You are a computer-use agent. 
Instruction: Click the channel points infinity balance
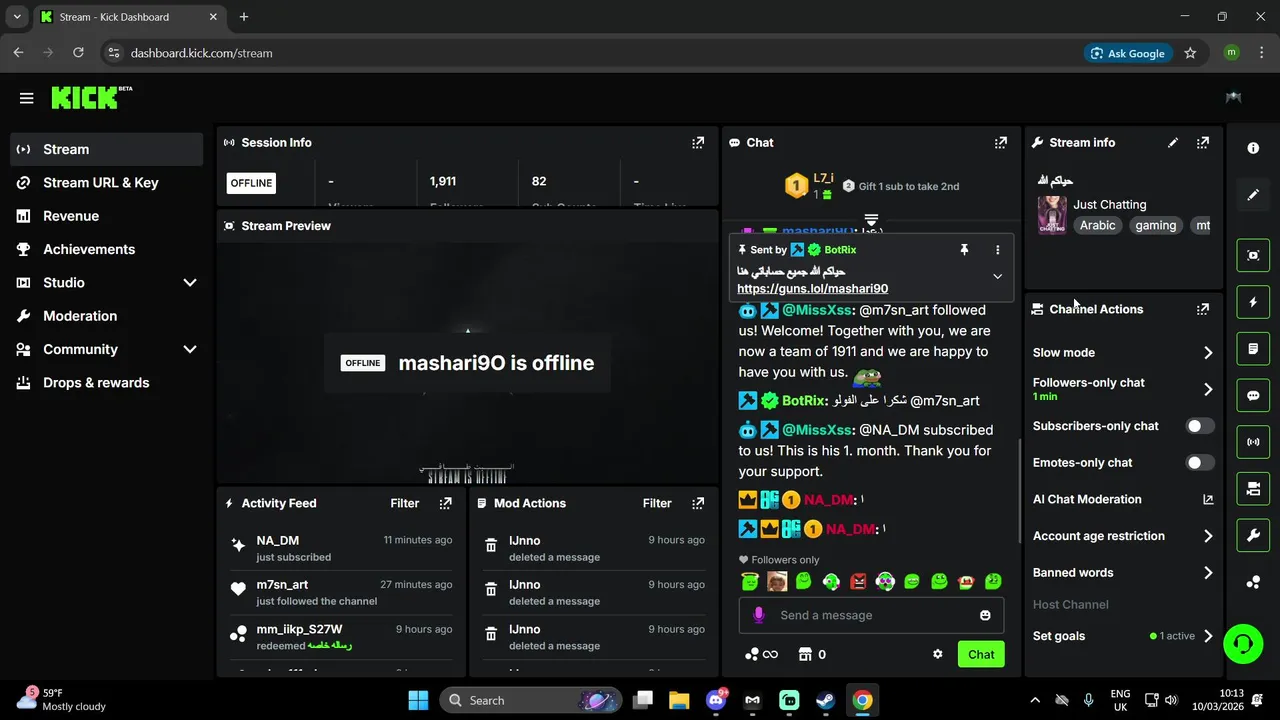click(x=761, y=654)
